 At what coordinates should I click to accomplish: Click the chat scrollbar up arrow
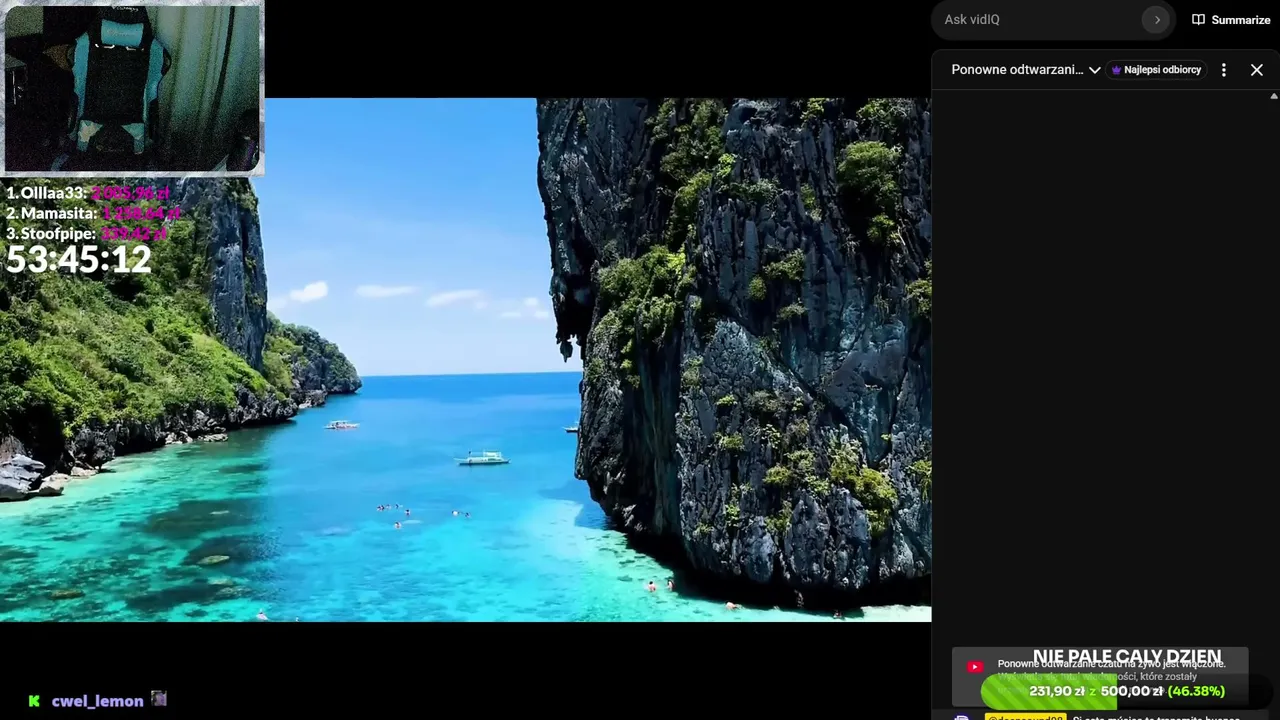1274,97
